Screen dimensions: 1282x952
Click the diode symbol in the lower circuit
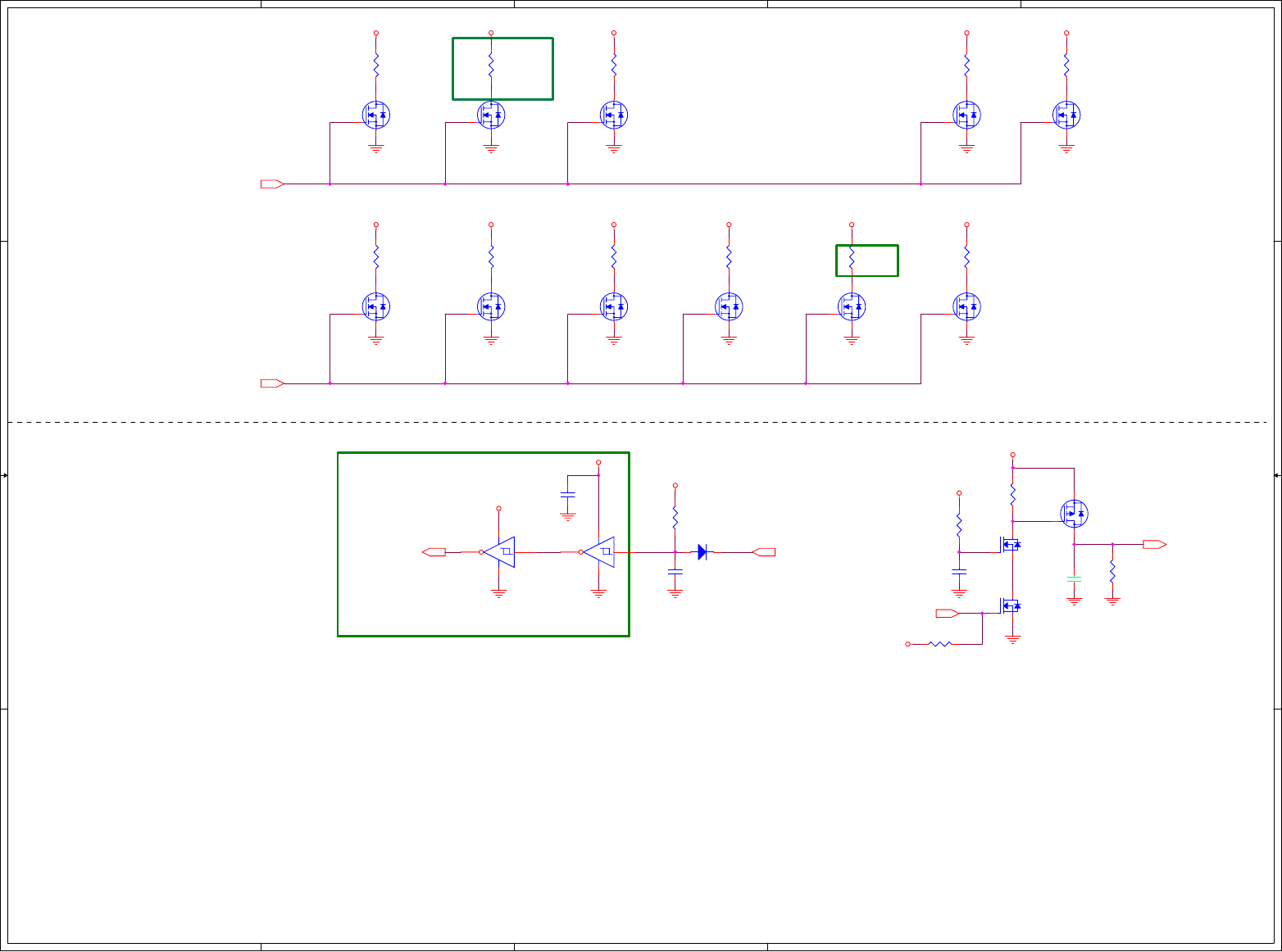pos(702,552)
